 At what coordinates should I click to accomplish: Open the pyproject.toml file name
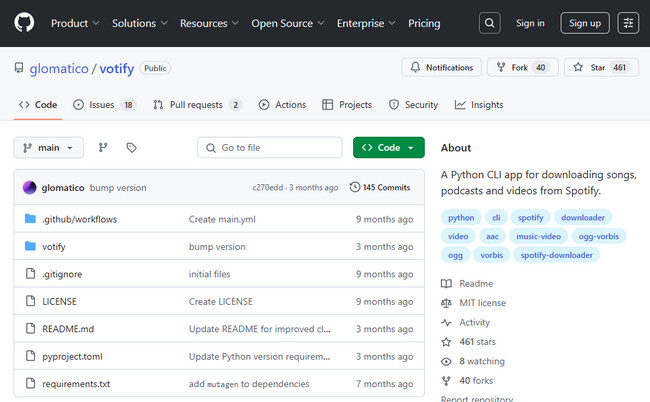(72, 356)
